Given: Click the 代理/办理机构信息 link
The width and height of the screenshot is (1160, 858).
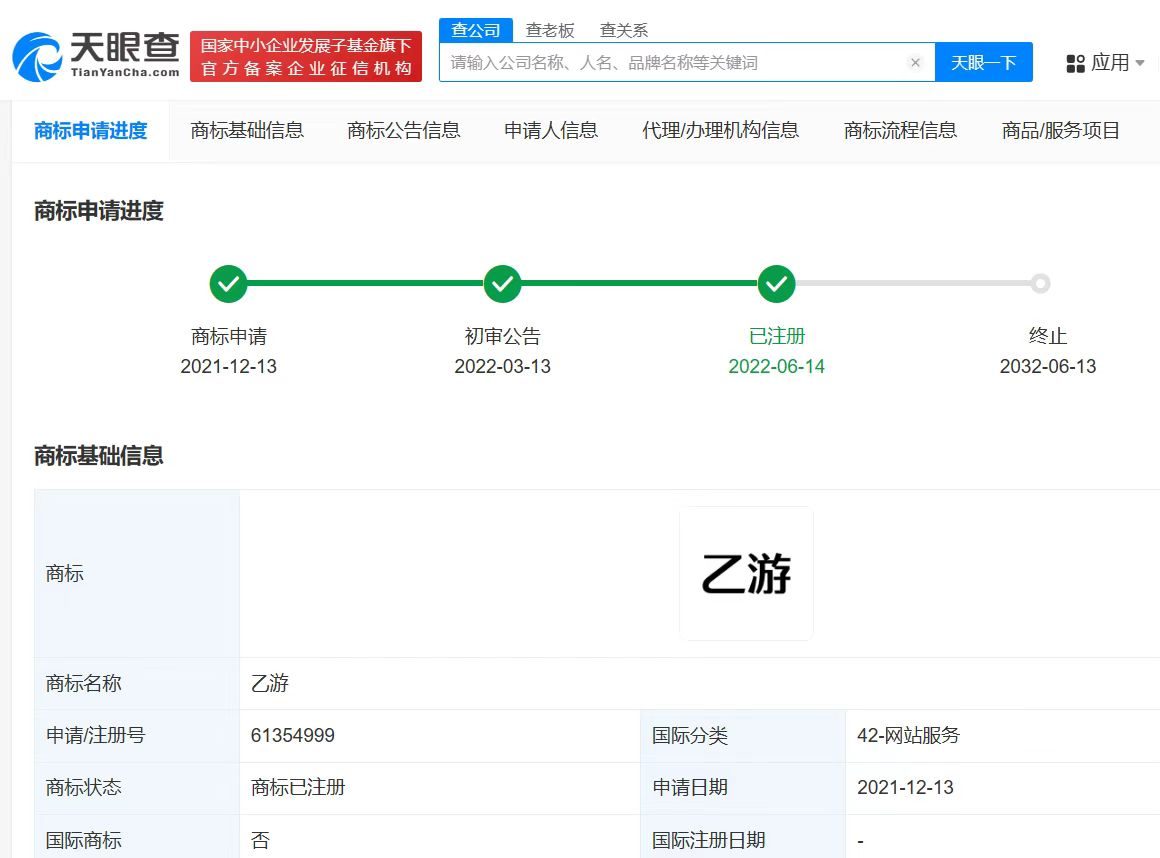Looking at the screenshot, I should coord(721,130).
